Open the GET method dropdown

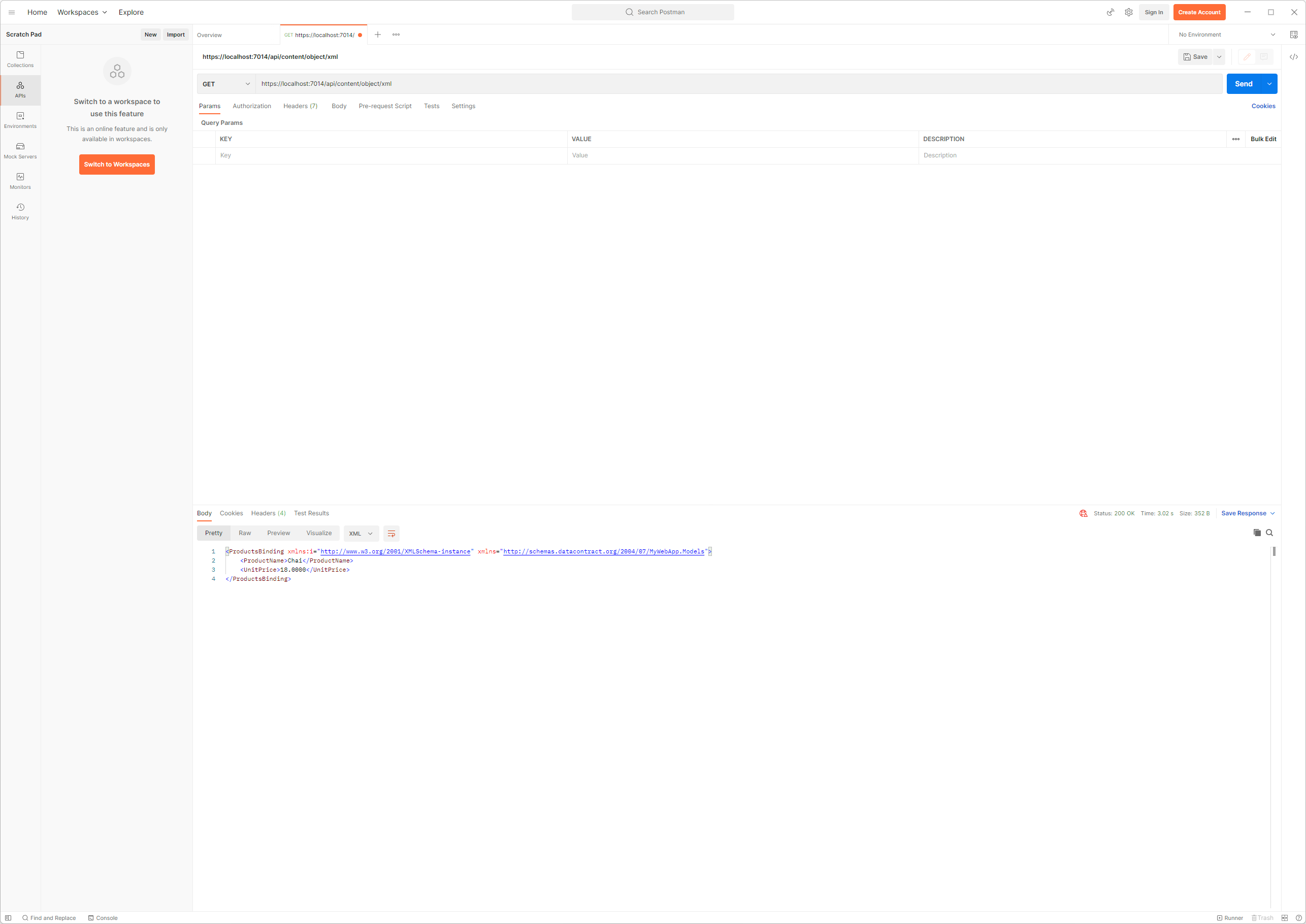tap(226, 84)
